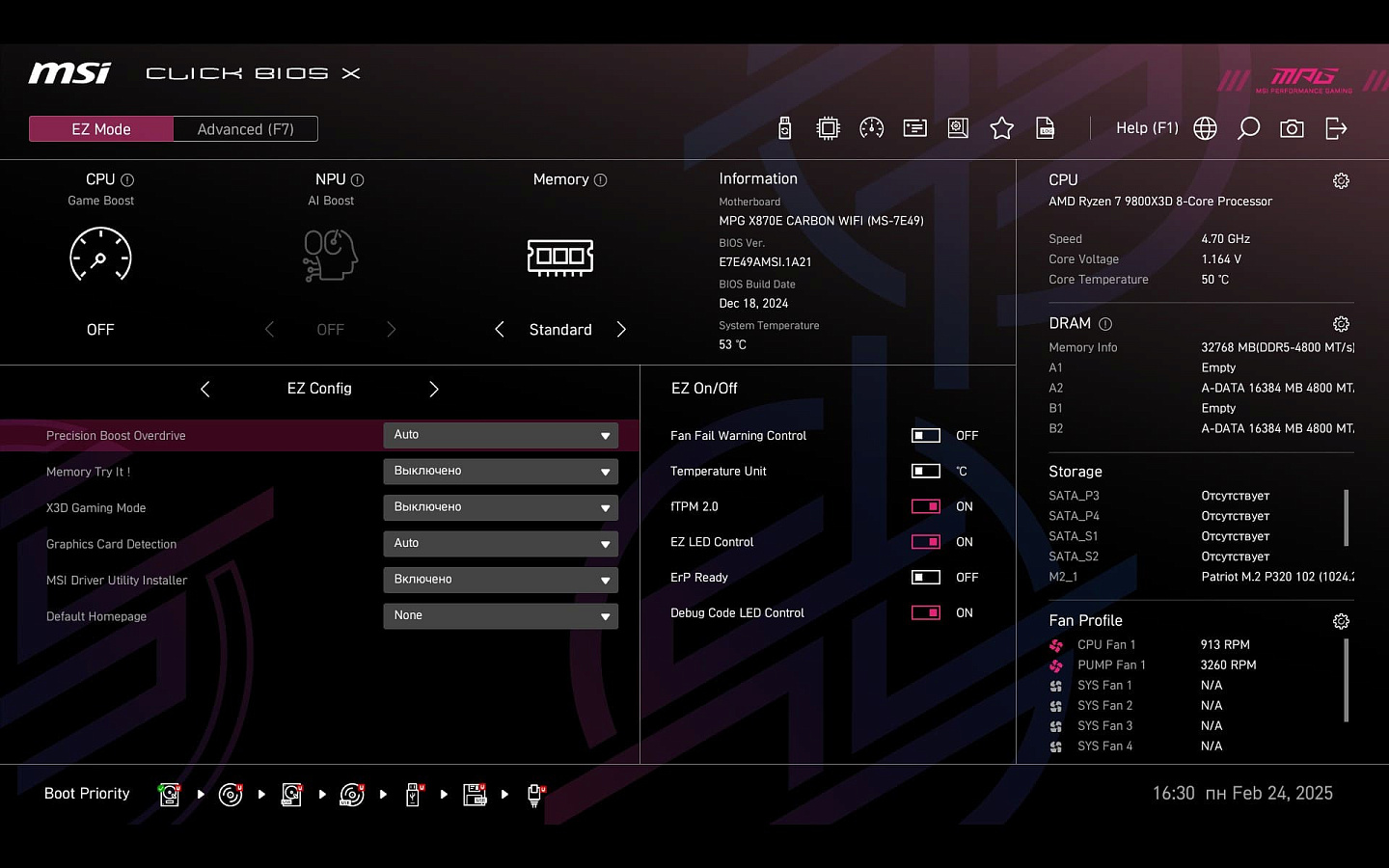
Task: Change language via globe icon
Action: [1205, 128]
